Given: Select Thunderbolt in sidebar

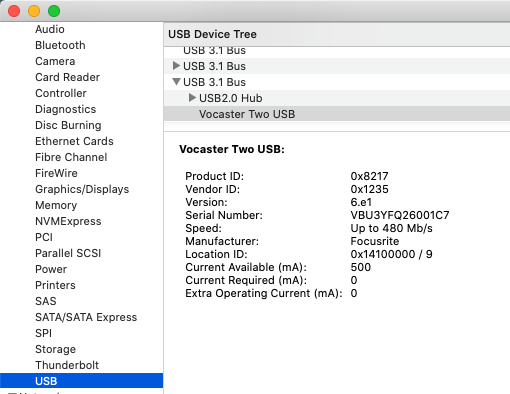Looking at the screenshot, I should [x=67, y=365].
